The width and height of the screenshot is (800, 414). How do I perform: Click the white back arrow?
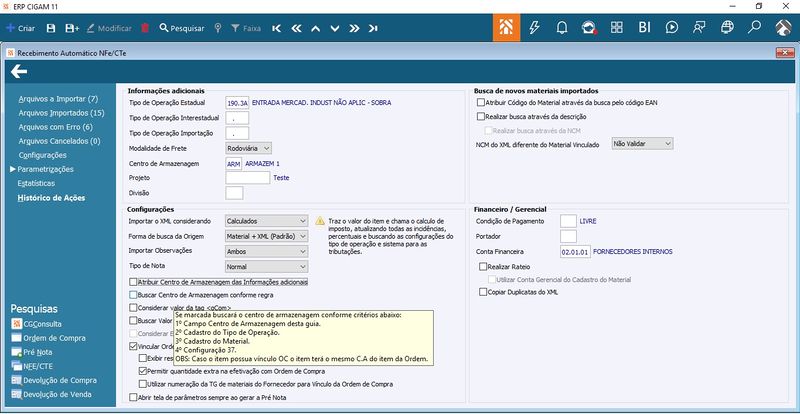click(x=19, y=71)
